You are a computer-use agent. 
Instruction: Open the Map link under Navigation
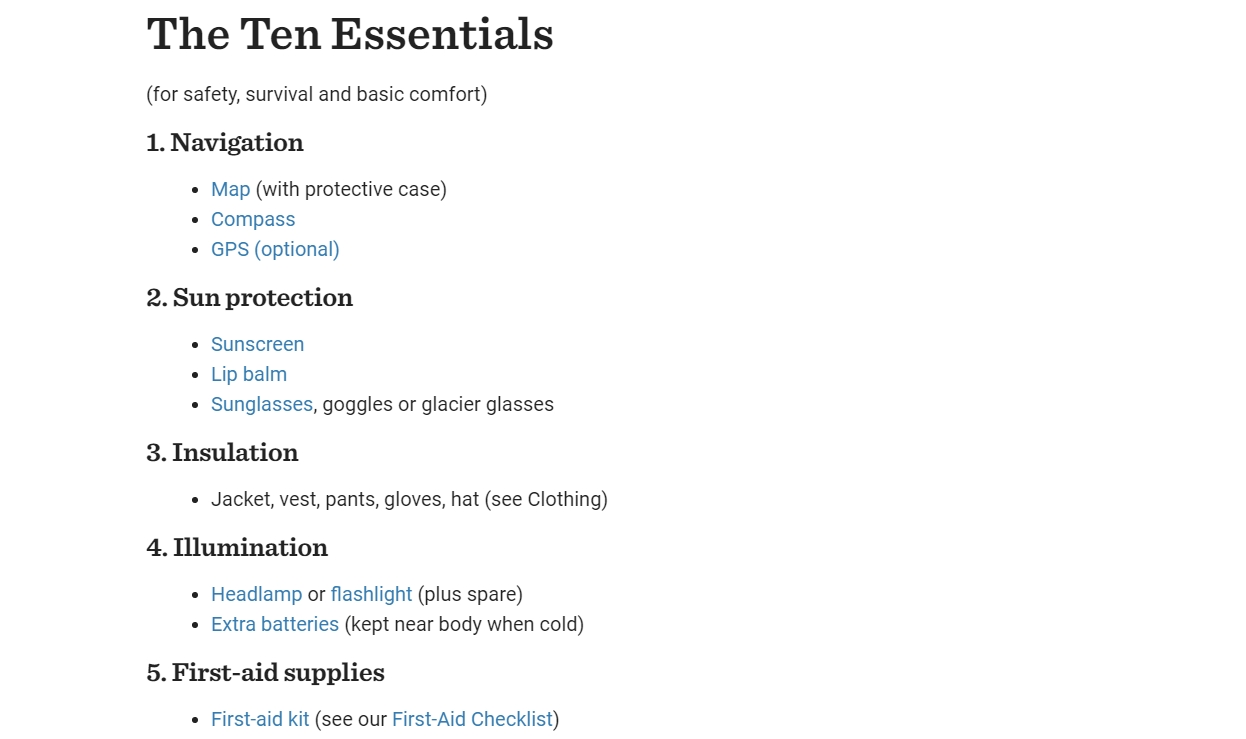230,189
